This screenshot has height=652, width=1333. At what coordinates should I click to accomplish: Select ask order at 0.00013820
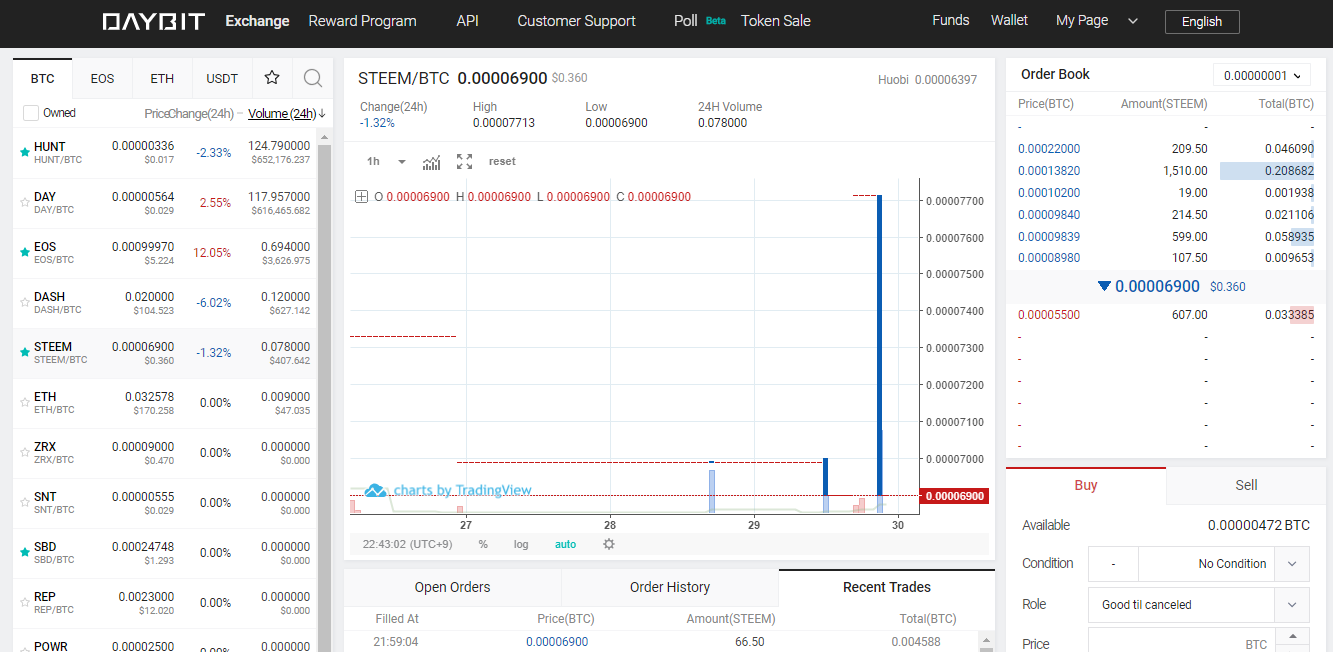[x=1166, y=171]
